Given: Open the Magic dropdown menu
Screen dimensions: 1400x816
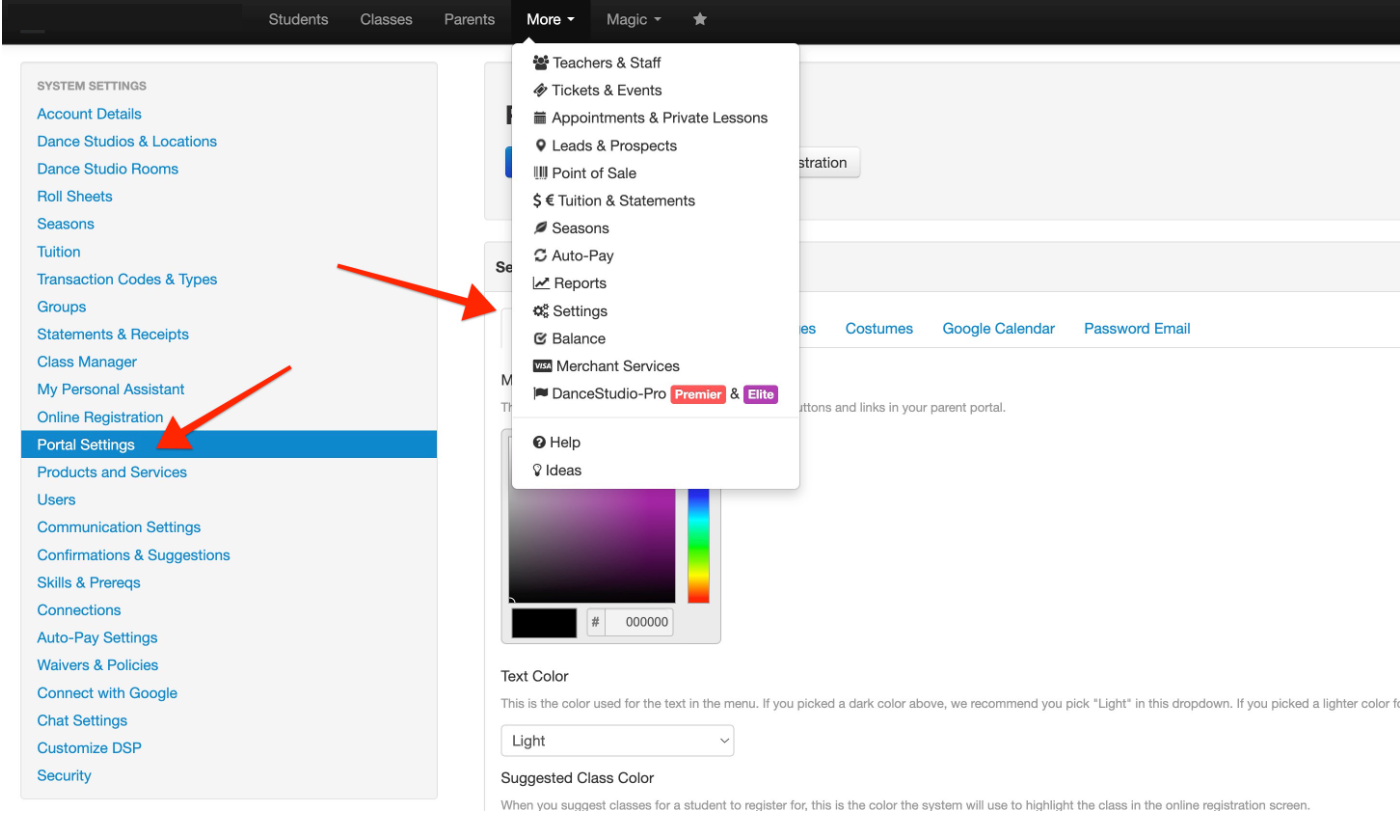Looking at the screenshot, I should (x=634, y=19).
